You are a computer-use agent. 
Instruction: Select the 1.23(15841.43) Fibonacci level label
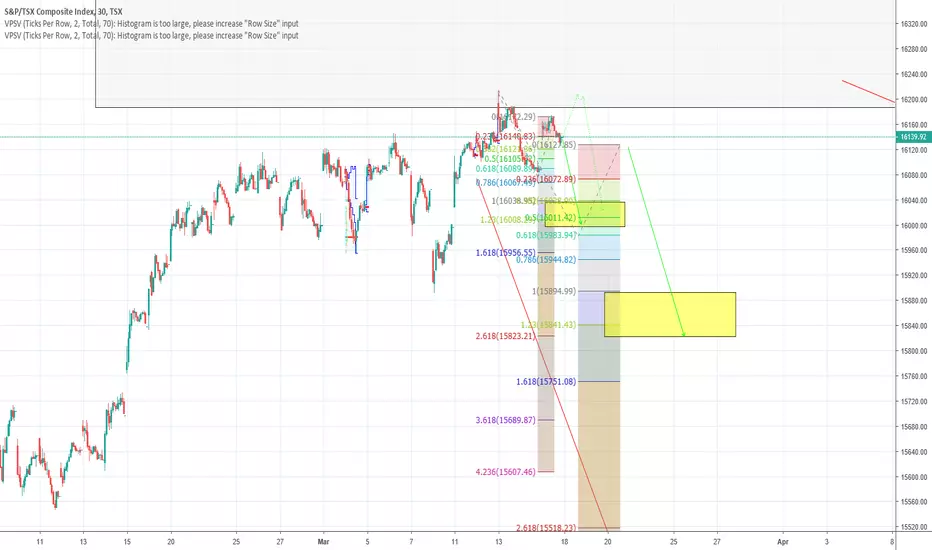pyautogui.click(x=548, y=325)
